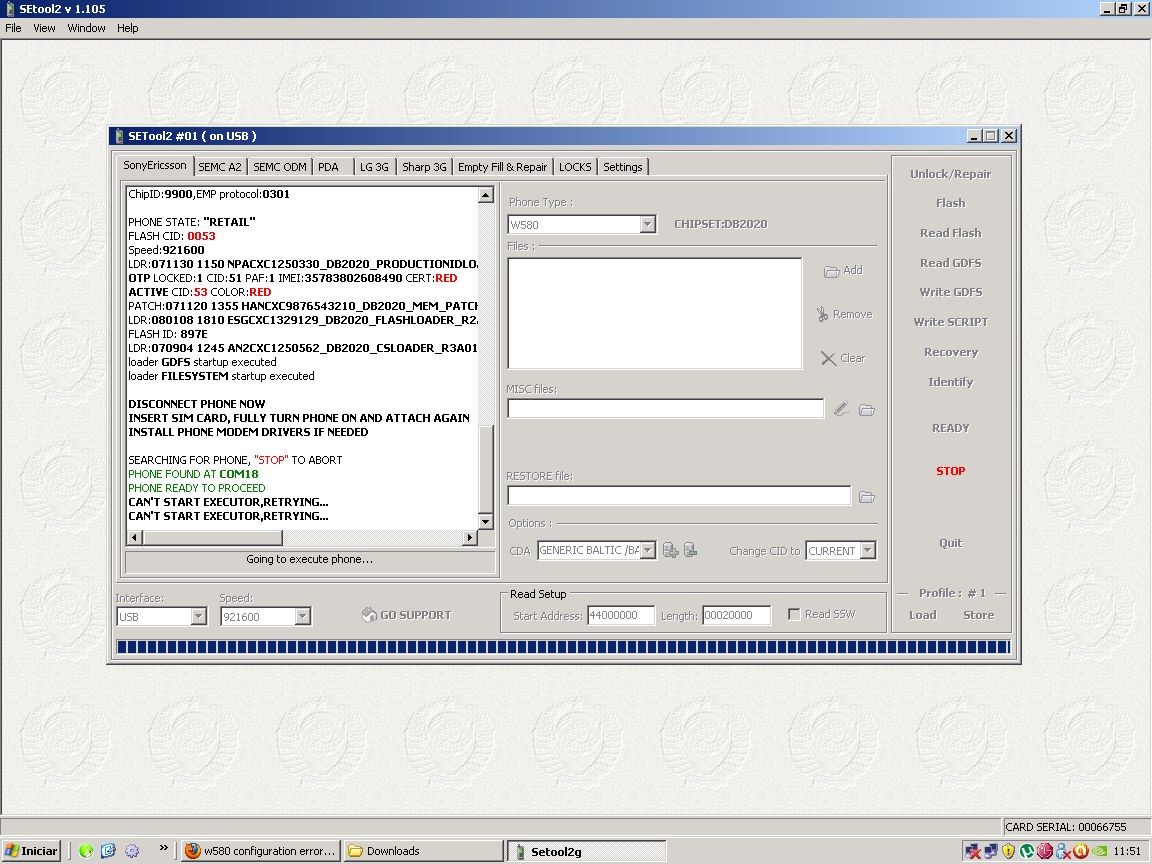Switch to the Settings tab
This screenshot has width=1152, height=864.
tap(623, 167)
